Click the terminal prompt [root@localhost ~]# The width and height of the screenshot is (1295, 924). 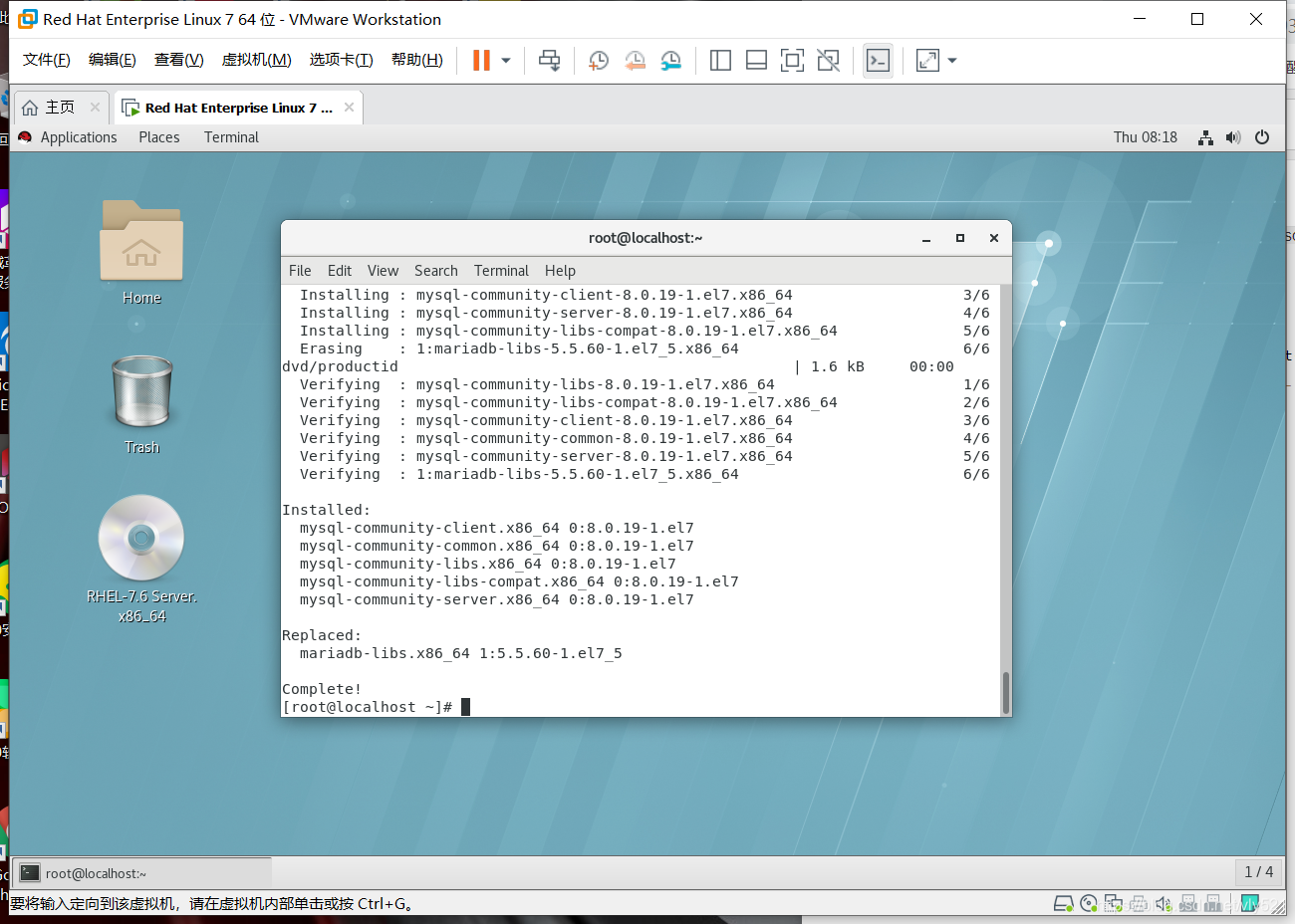[x=368, y=707]
